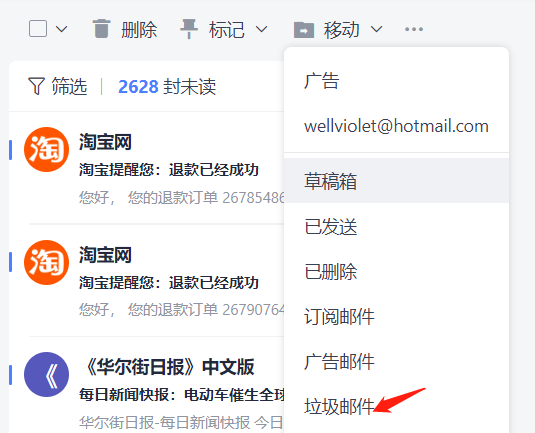The height and width of the screenshot is (433, 535).
Task: Open the three-dots more options menu
Action: tap(414, 29)
